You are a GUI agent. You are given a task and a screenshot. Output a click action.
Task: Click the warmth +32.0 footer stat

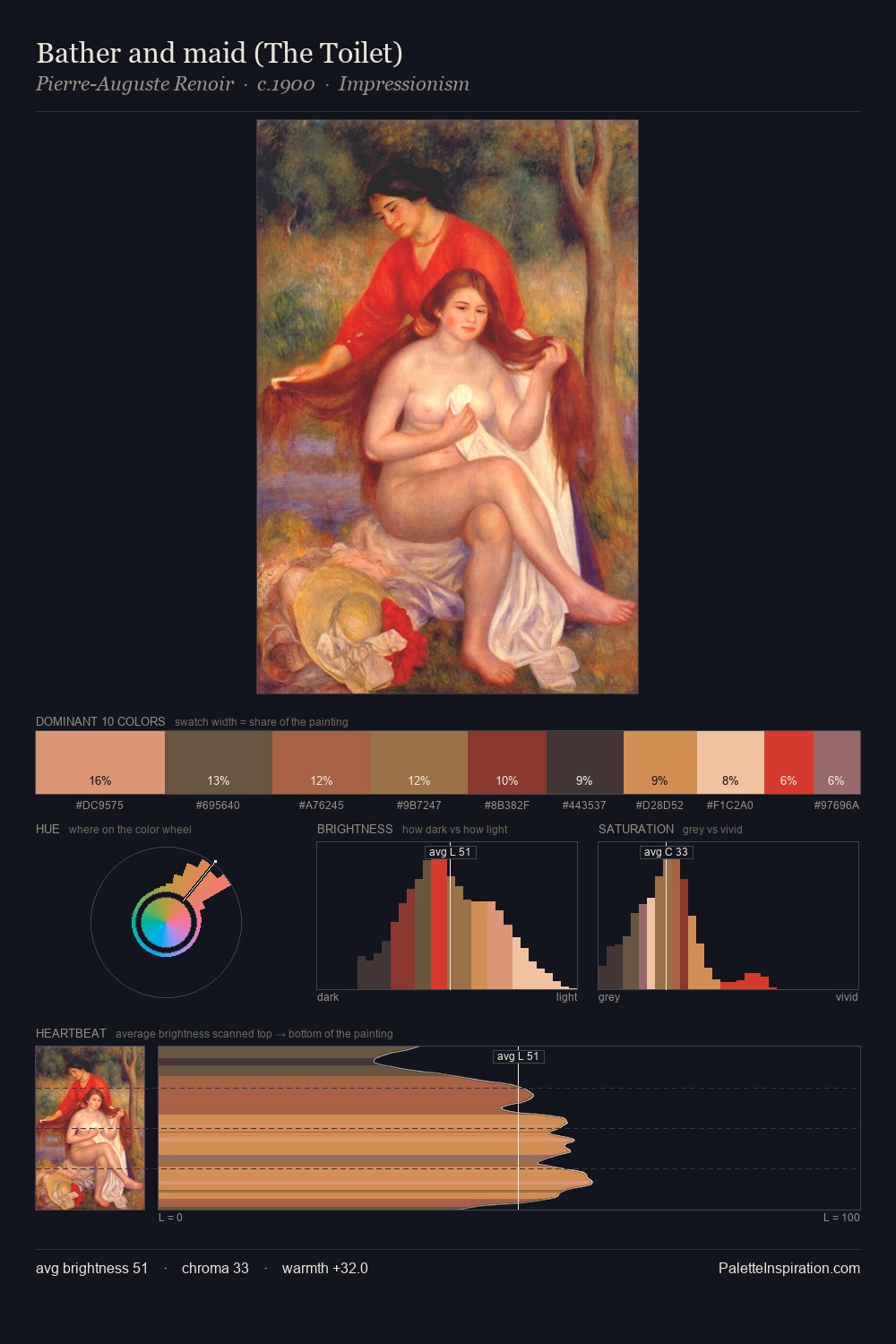point(324,1268)
